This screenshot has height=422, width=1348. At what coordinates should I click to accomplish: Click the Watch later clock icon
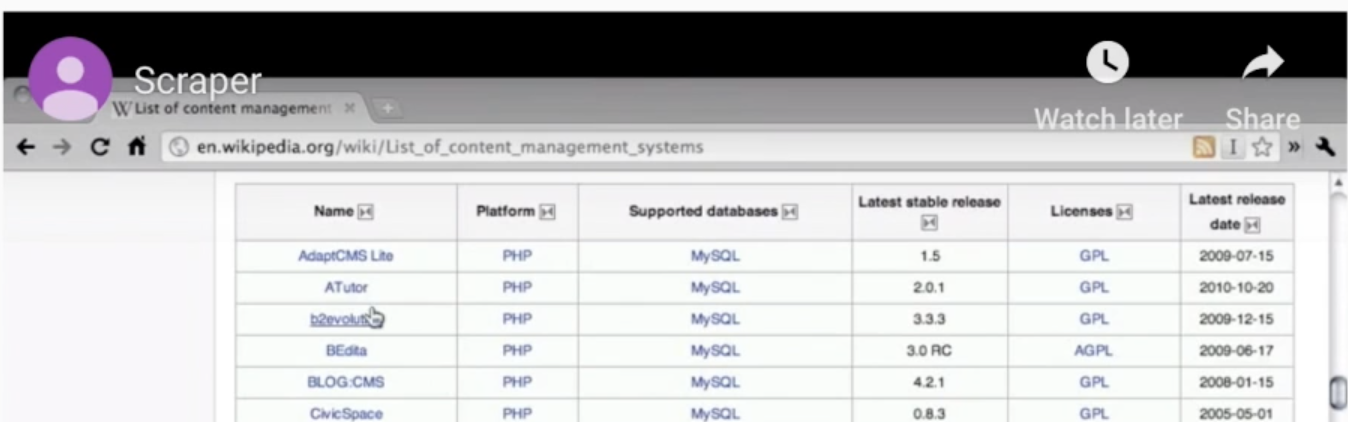(x=1107, y=64)
